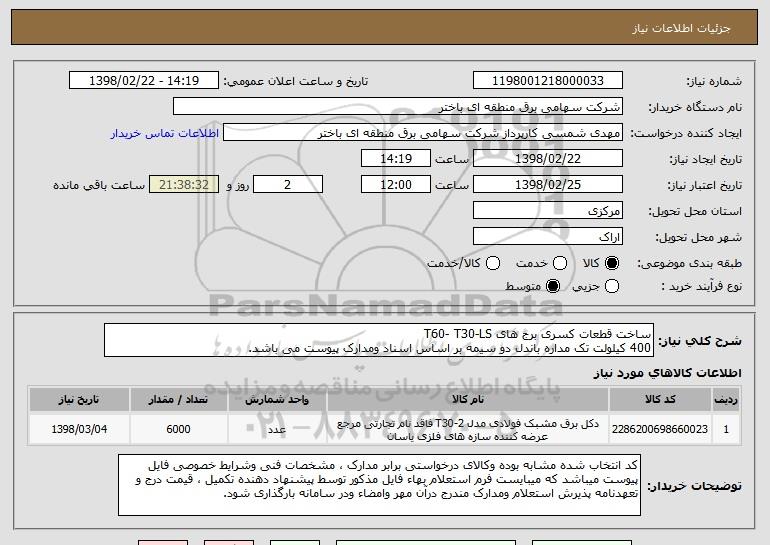
Task: Click the quantity cell 6000
Action: (179, 429)
